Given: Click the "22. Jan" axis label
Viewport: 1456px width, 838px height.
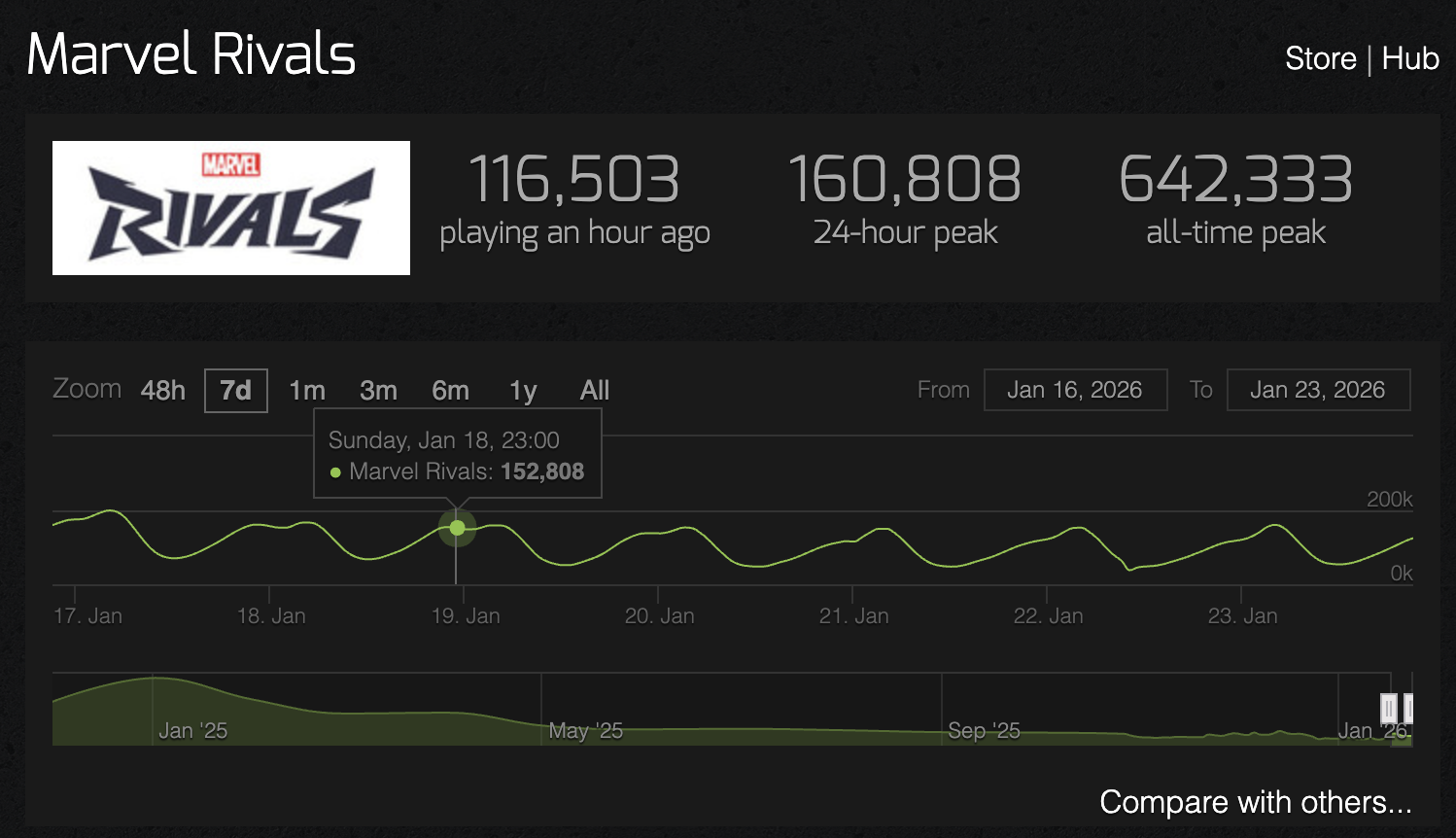Looking at the screenshot, I should pos(1049,615).
